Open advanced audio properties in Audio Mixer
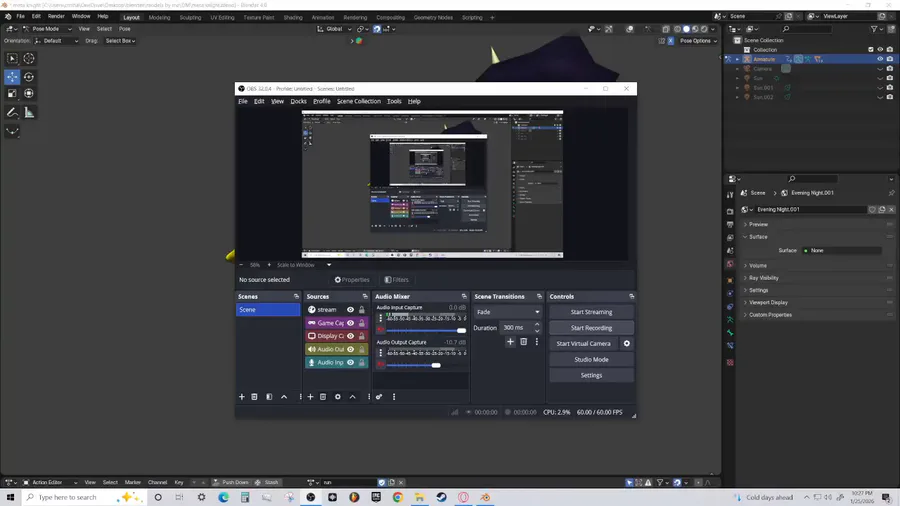This screenshot has width=900, height=506. coord(379,397)
